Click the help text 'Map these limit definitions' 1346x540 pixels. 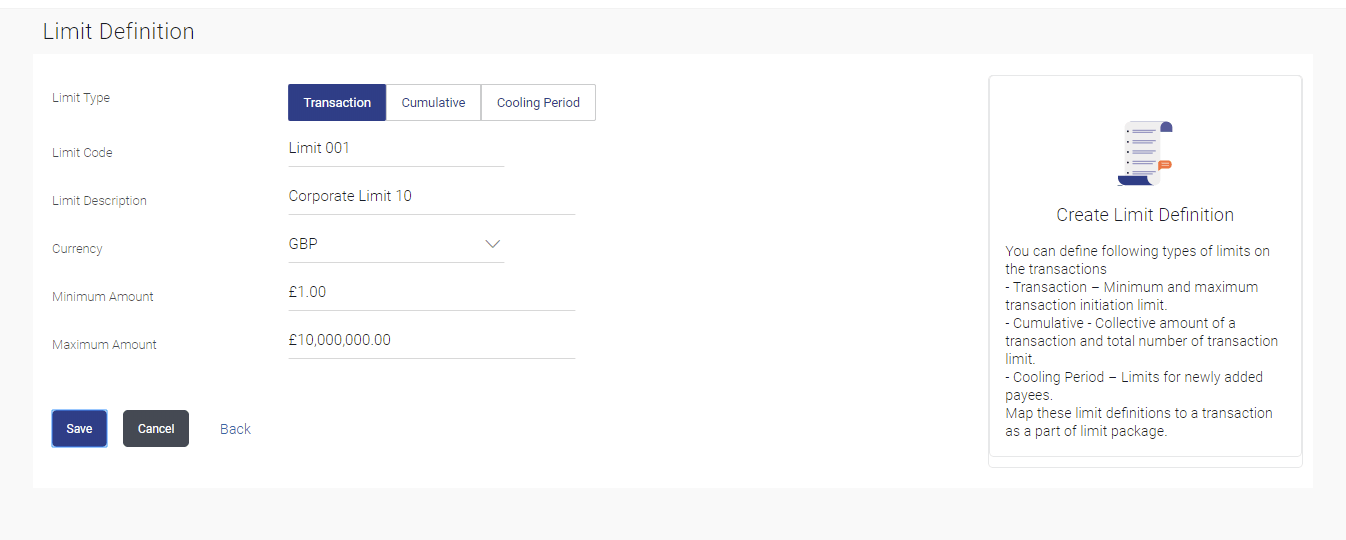coord(1139,422)
